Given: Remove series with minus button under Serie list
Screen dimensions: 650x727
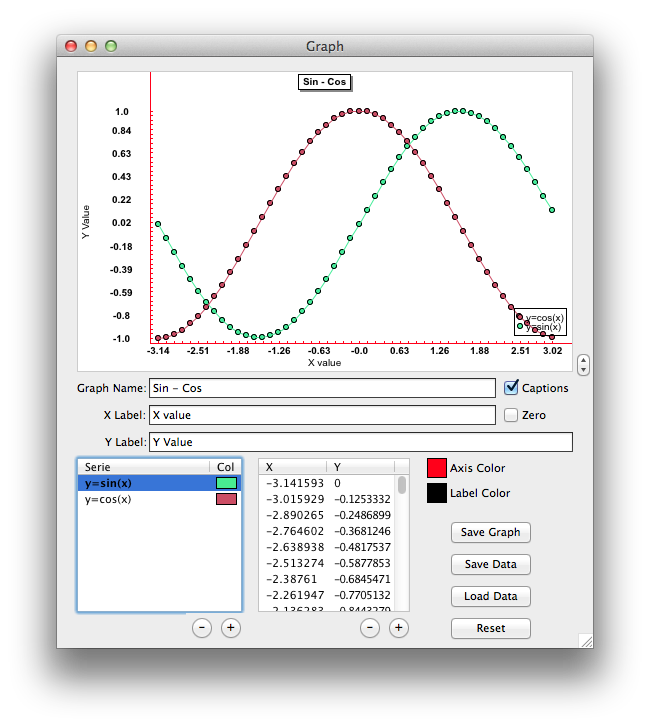Looking at the screenshot, I should [x=202, y=628].
